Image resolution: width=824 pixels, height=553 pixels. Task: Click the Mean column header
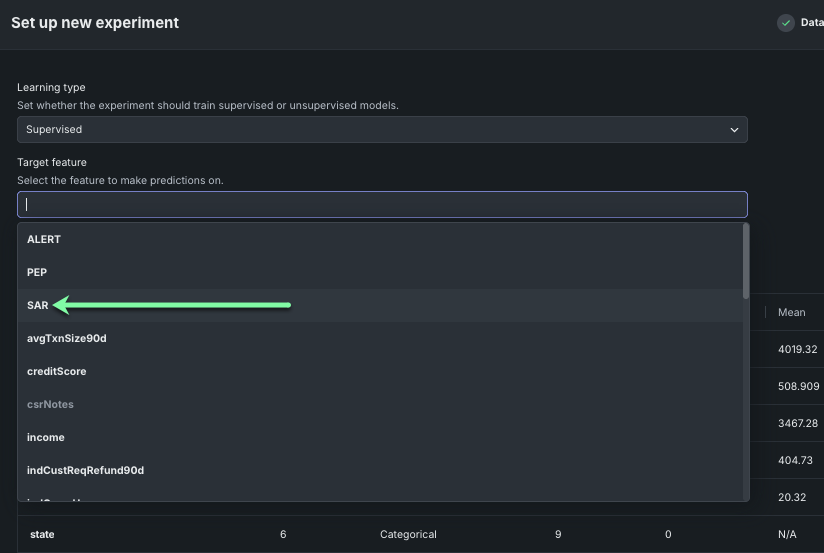(791, 312)
